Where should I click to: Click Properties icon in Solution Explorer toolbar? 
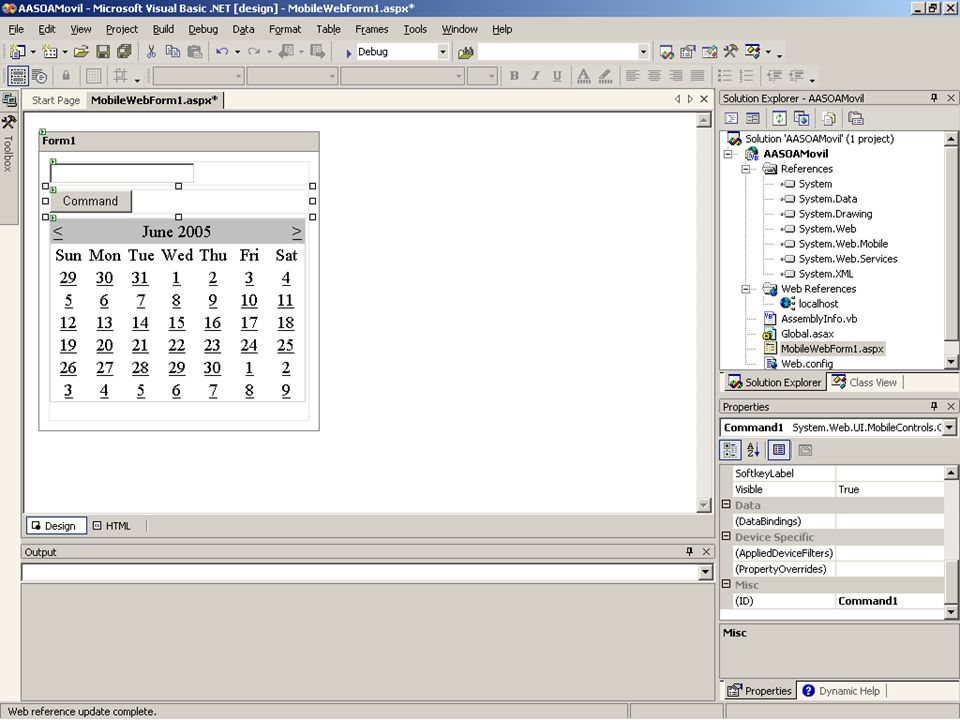pos(856,118)
